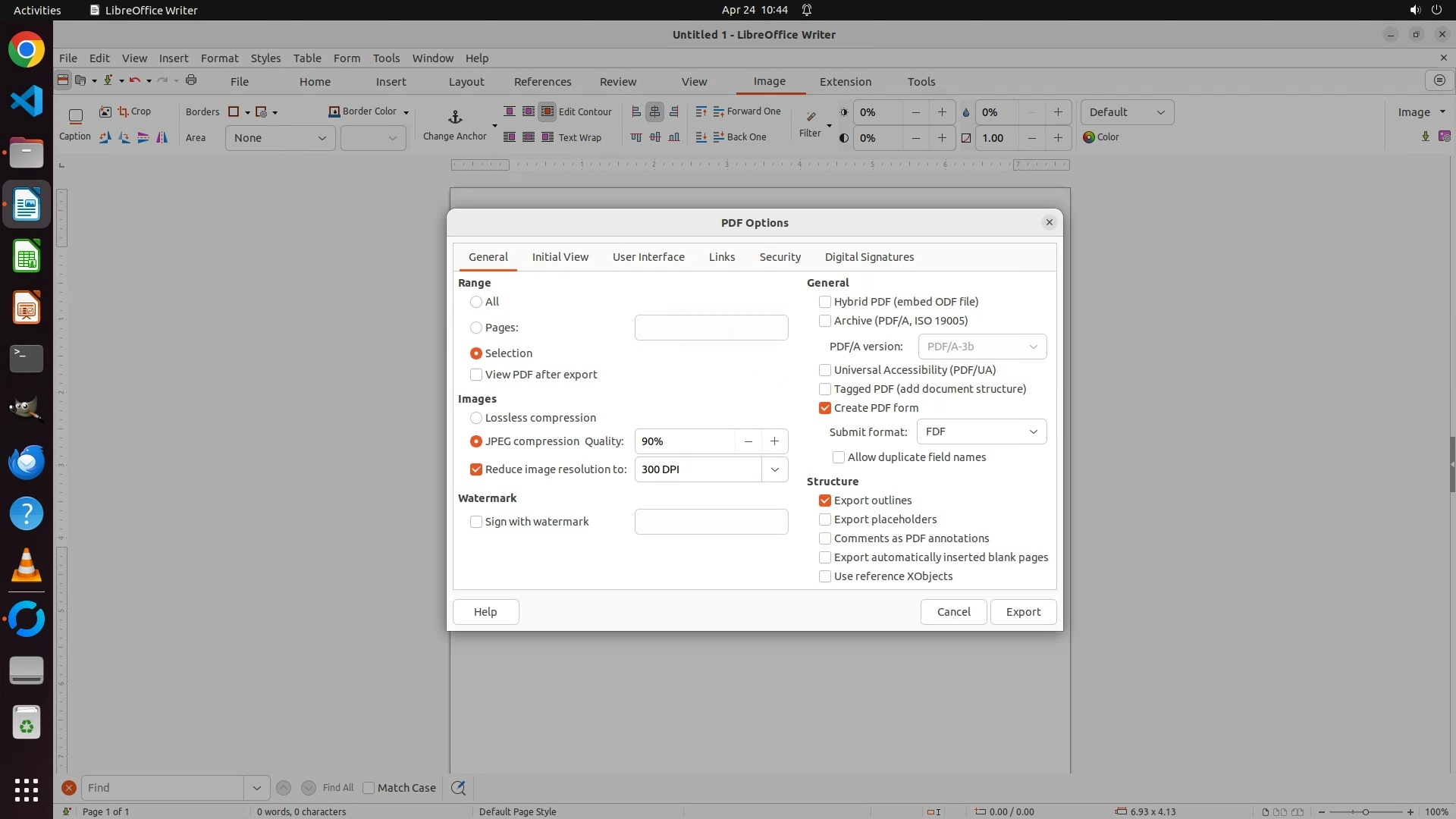Screen dimensions: 1456x819
Task: Open Thunderbird from the dock
Action: [27, 462]
